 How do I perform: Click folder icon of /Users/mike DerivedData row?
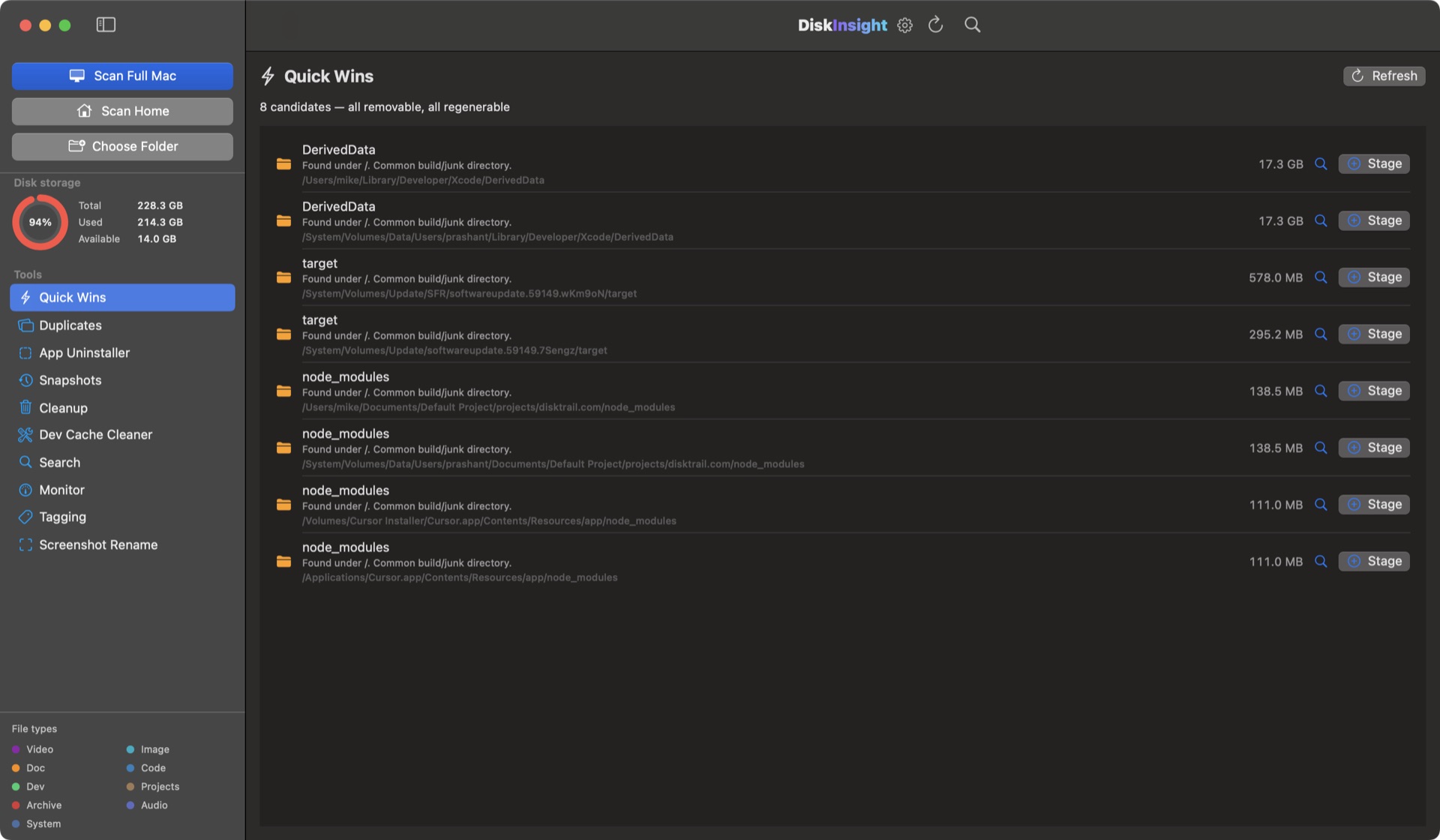click(283, 163)
